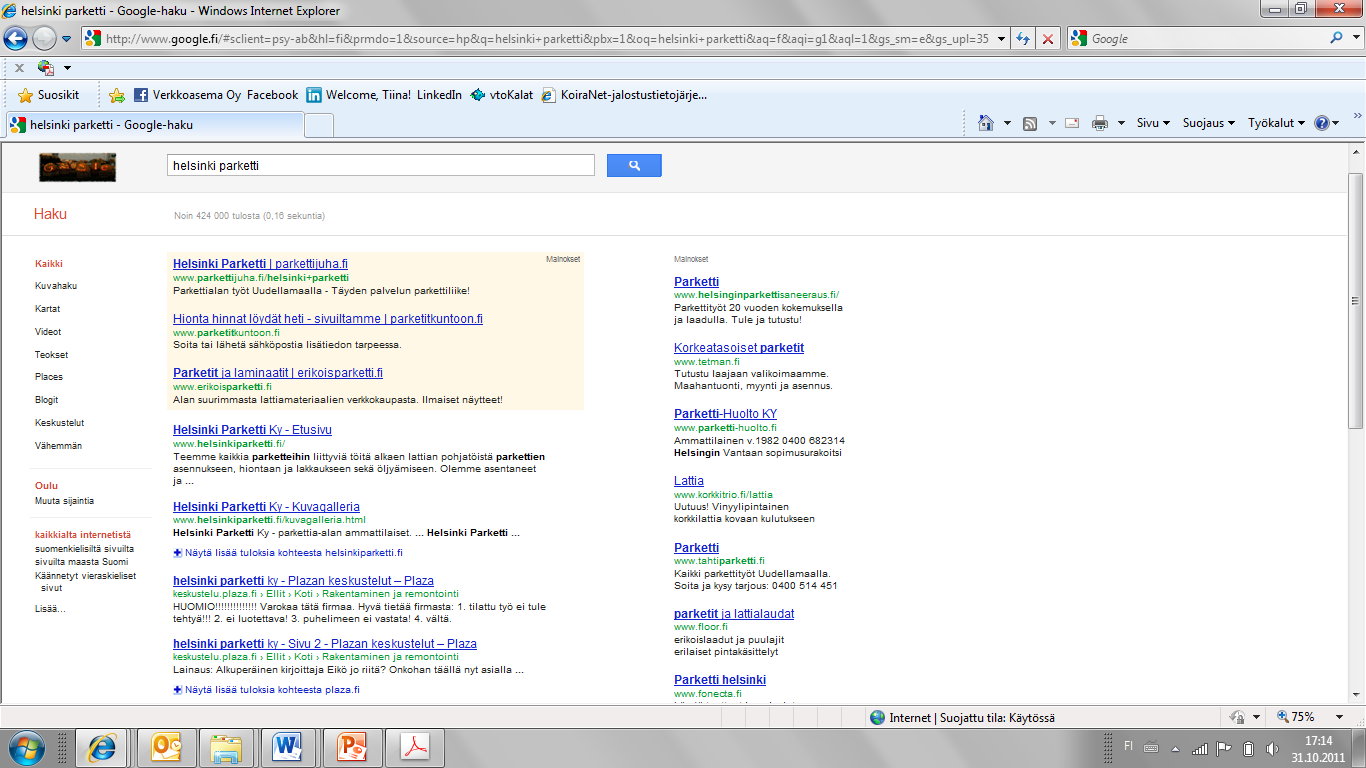Select Kartat in left sidebar
Image resolution: width=1366 pixels, height=768 pixels.
48,309
